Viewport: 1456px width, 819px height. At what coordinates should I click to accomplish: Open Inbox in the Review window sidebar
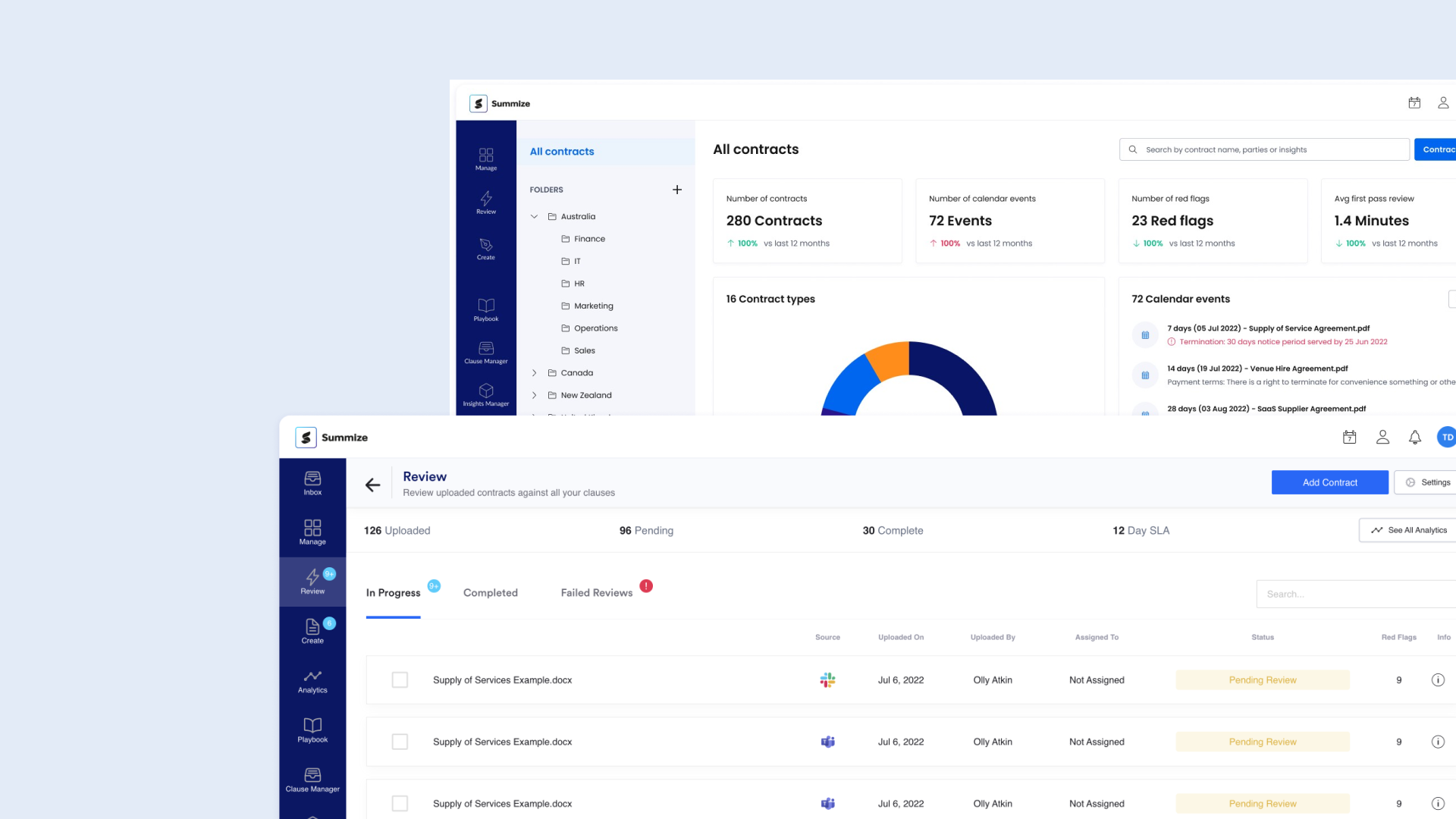pos(312,483)
